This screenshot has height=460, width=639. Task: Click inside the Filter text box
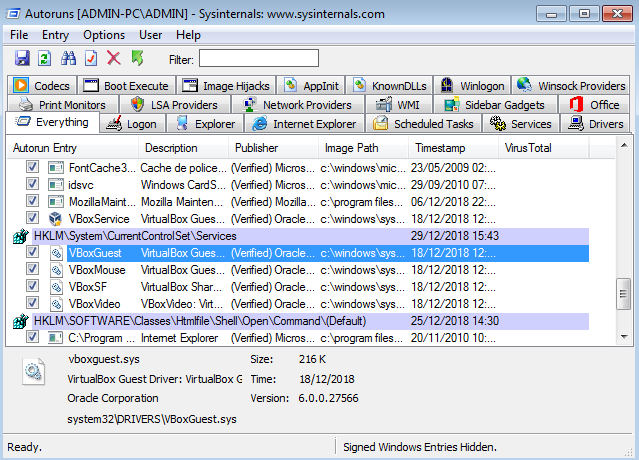(259, 58)
